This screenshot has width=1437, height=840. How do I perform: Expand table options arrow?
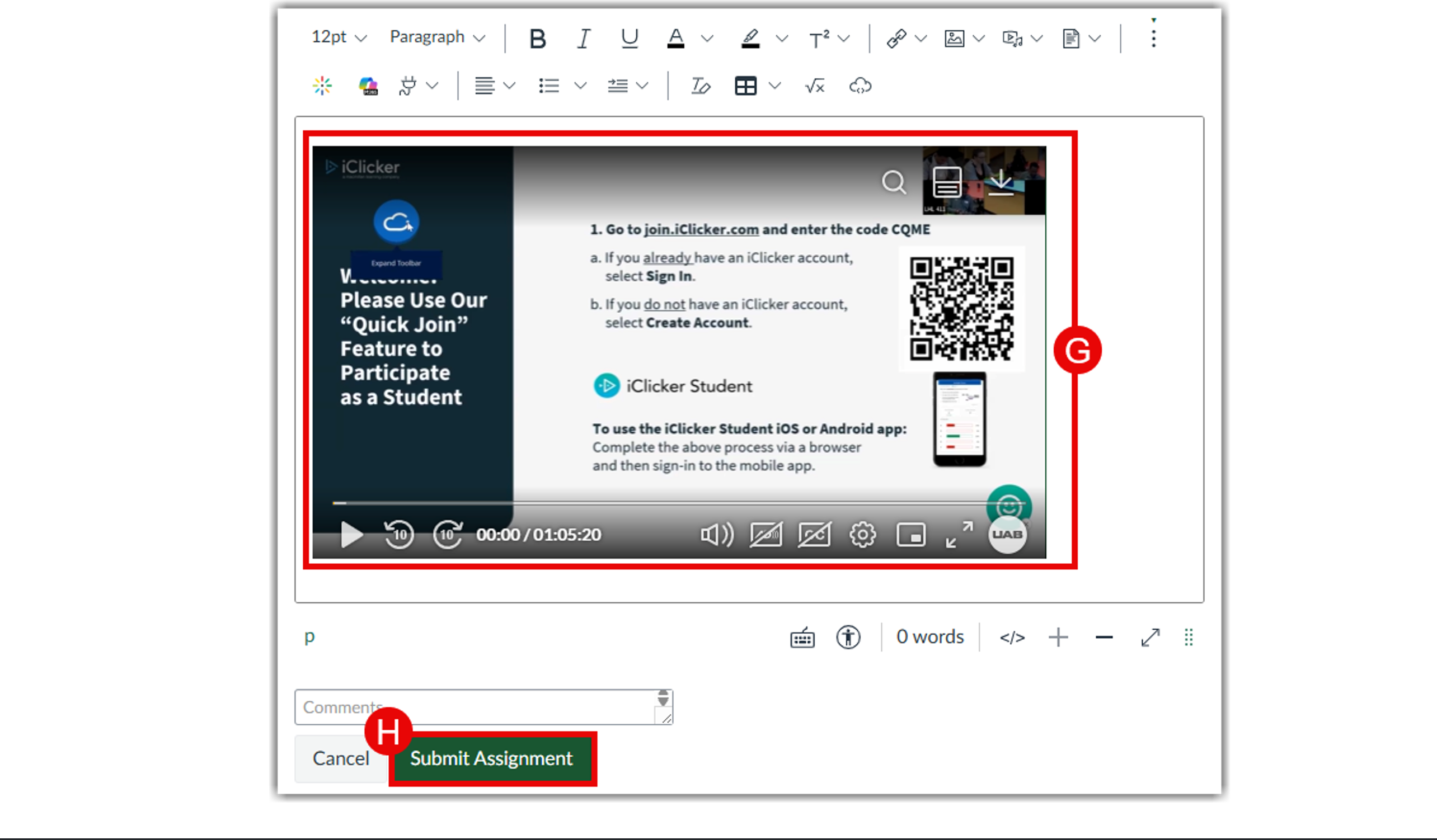[774, 86]
